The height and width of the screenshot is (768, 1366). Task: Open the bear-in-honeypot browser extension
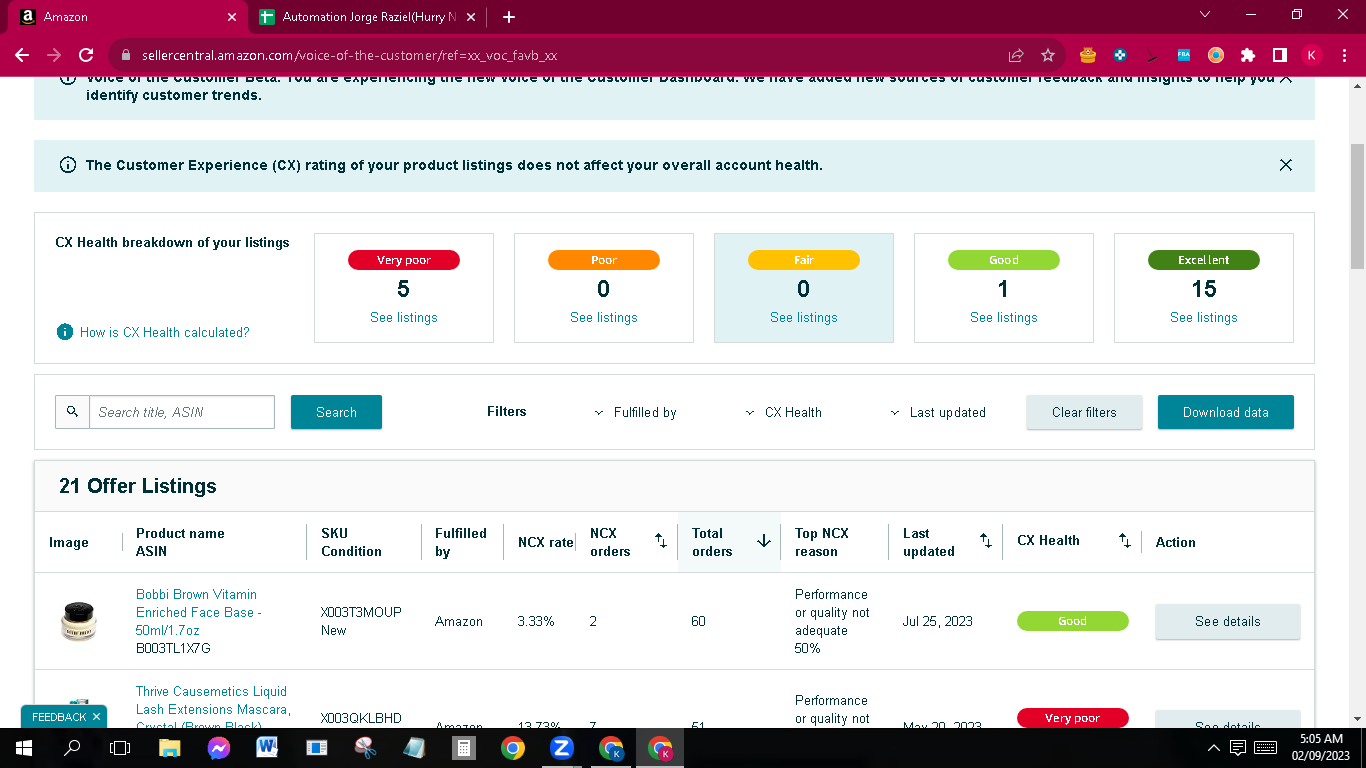coord(1088,55)
